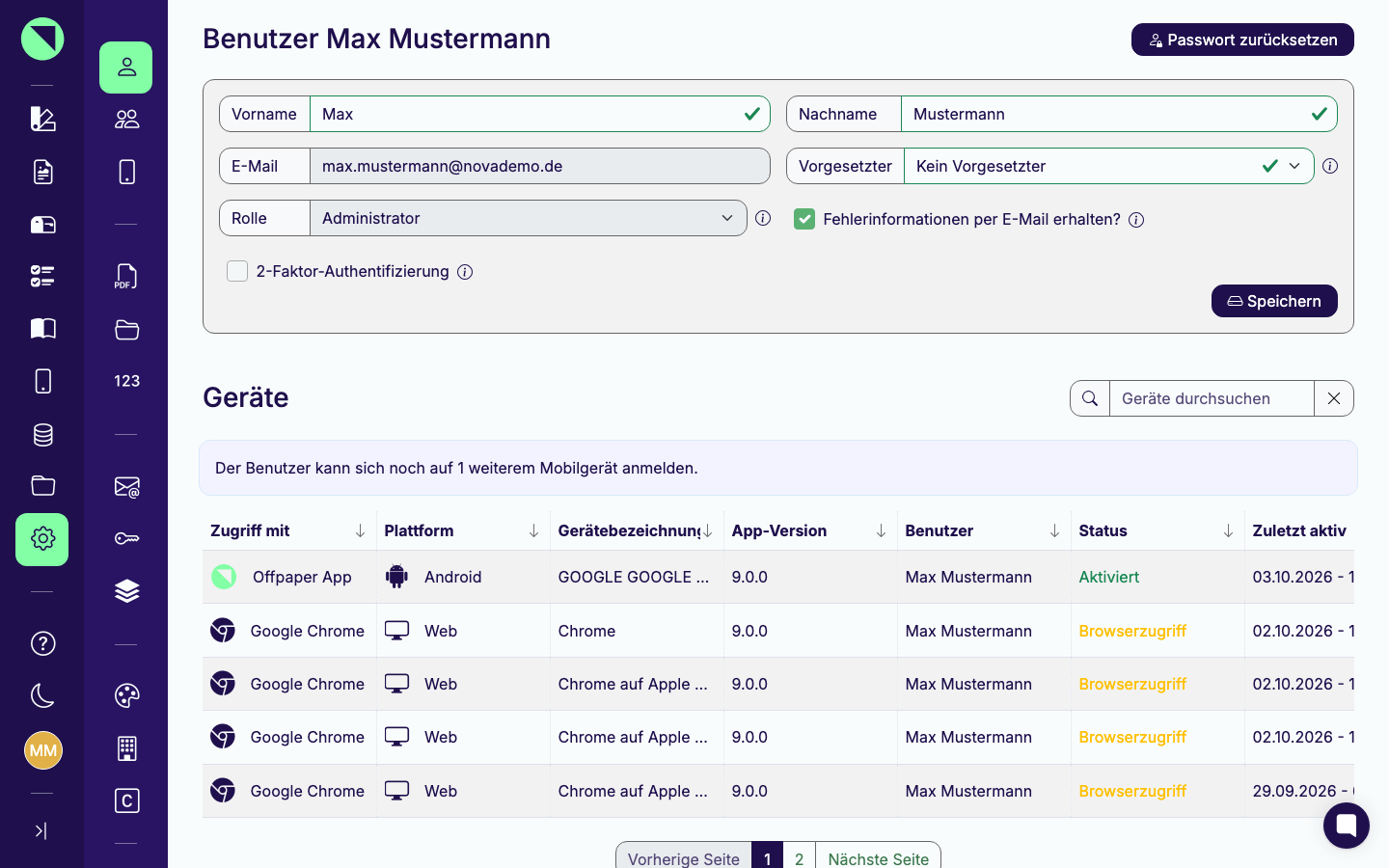1389x868 pixels.
Task: Open the user groups icon
Action: 126,120
